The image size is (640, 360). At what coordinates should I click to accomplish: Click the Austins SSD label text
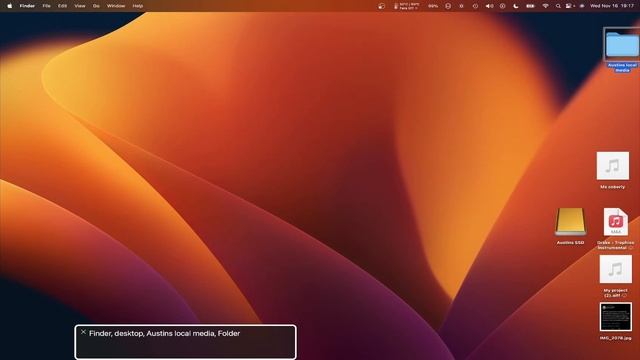pos(570,242)
